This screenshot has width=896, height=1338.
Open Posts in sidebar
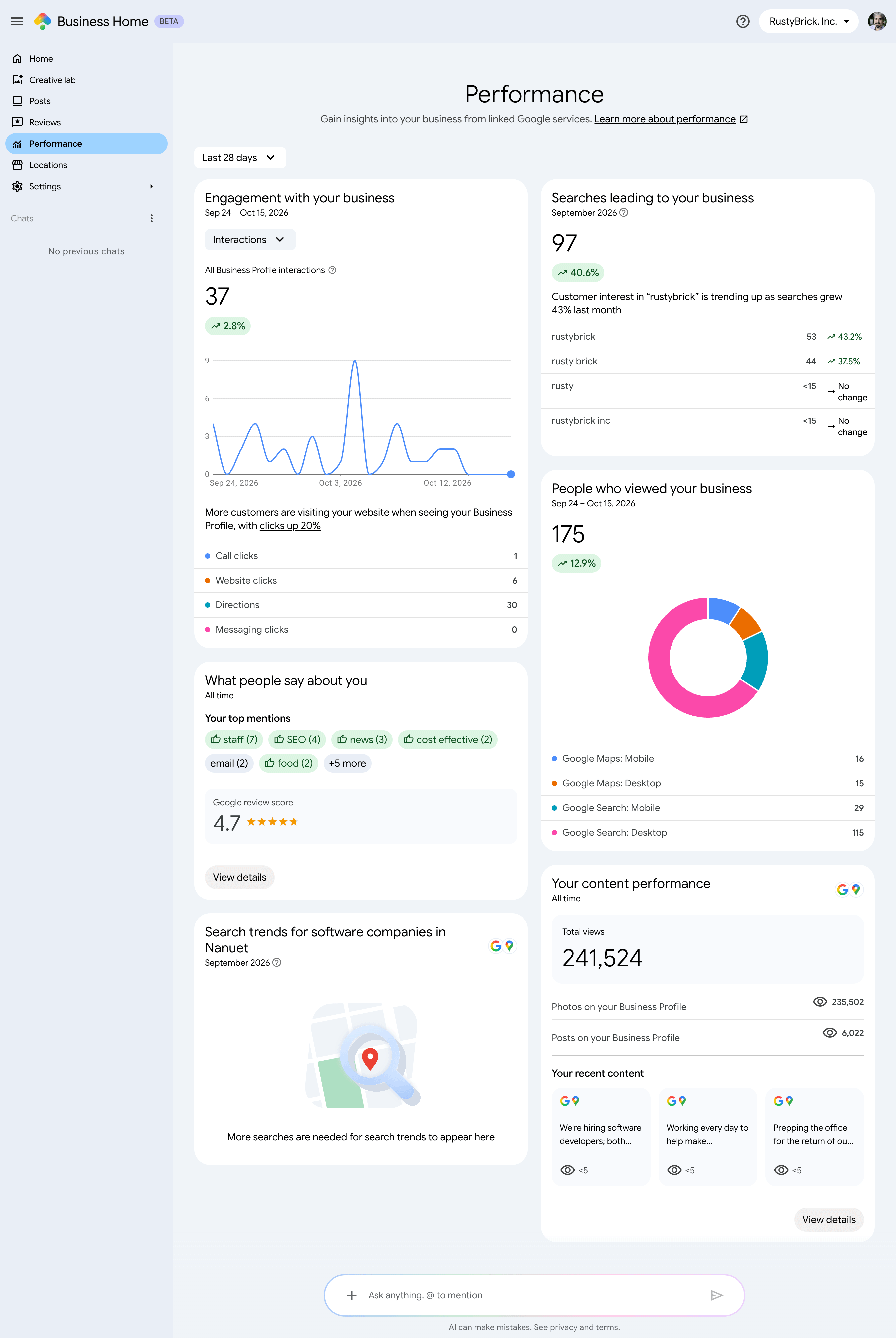coord(86,101)
